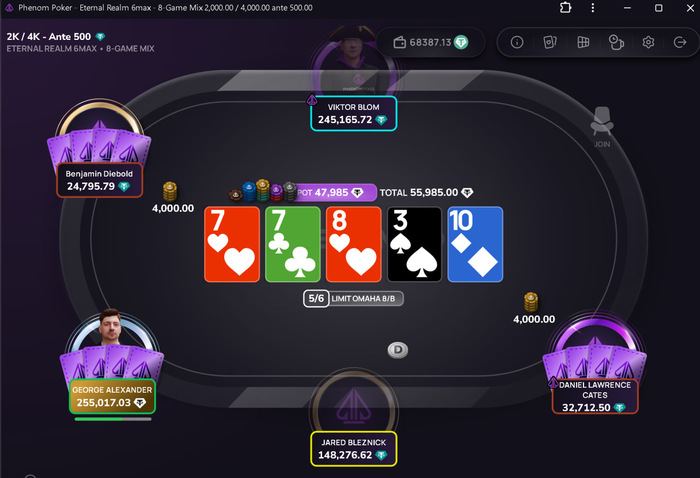Open the wallet balance 68387.13
700x478 pixels.
[x=431, y=42]
